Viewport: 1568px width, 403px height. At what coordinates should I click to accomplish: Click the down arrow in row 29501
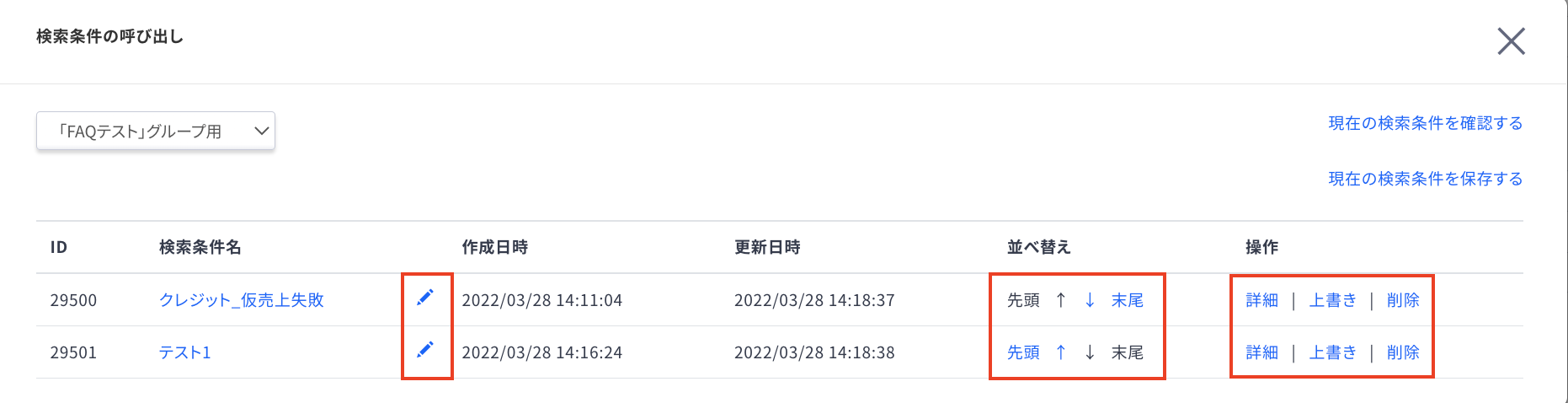(x=1090, y=352)
